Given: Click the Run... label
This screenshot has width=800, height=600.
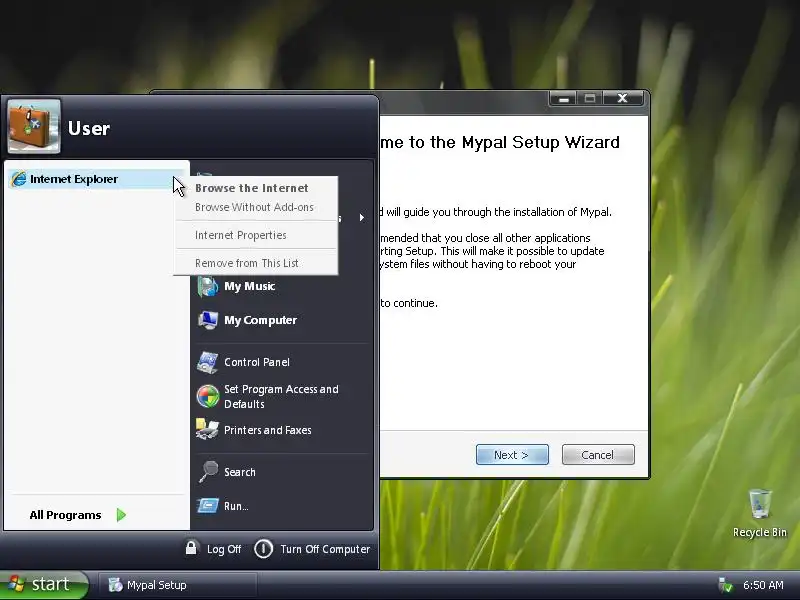Looking at the screenshot, I should [x=236, y=506].
